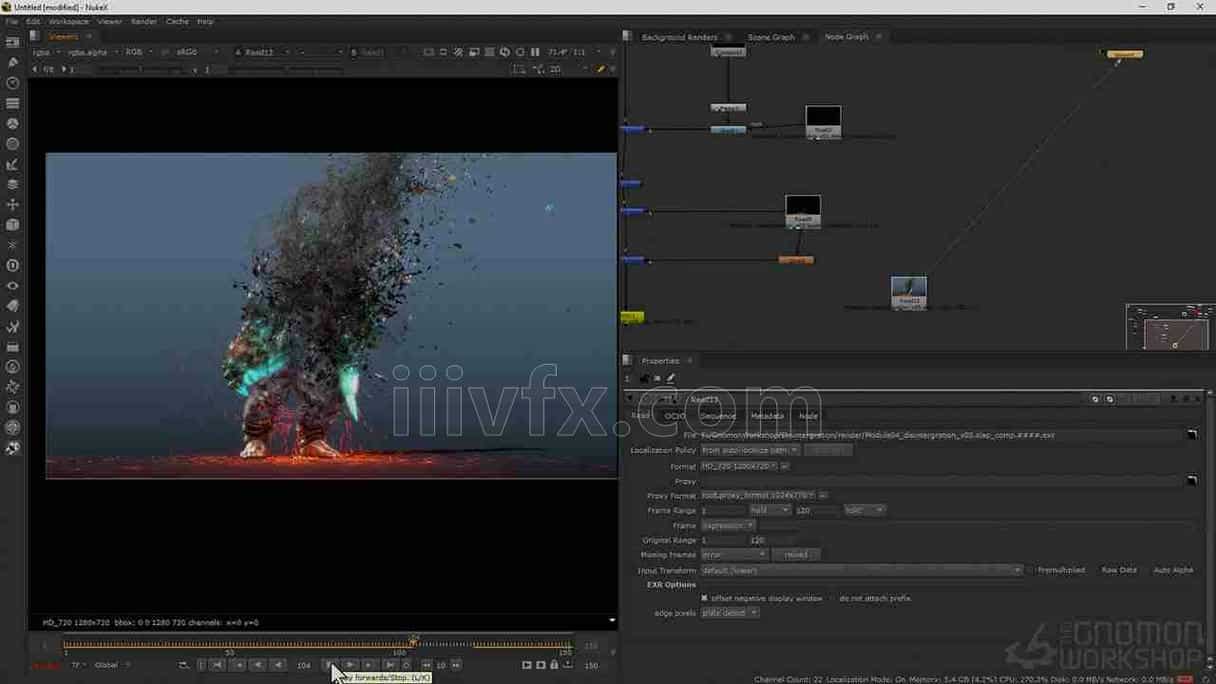
Task: Open the Particles nodes toolbar icon
Action: (13, 245)
